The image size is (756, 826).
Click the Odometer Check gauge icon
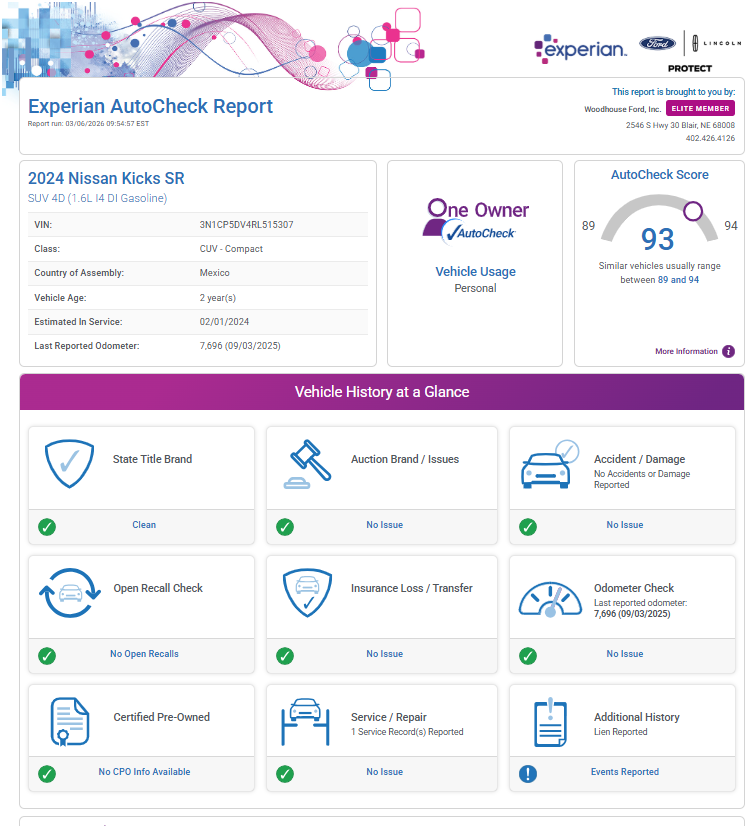[550, 597]
